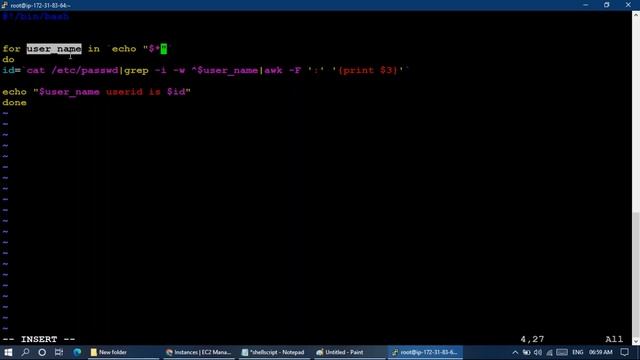640x360 pixels.
Task: Click the 'do' keyword line
Action: (x=8, y=60)
